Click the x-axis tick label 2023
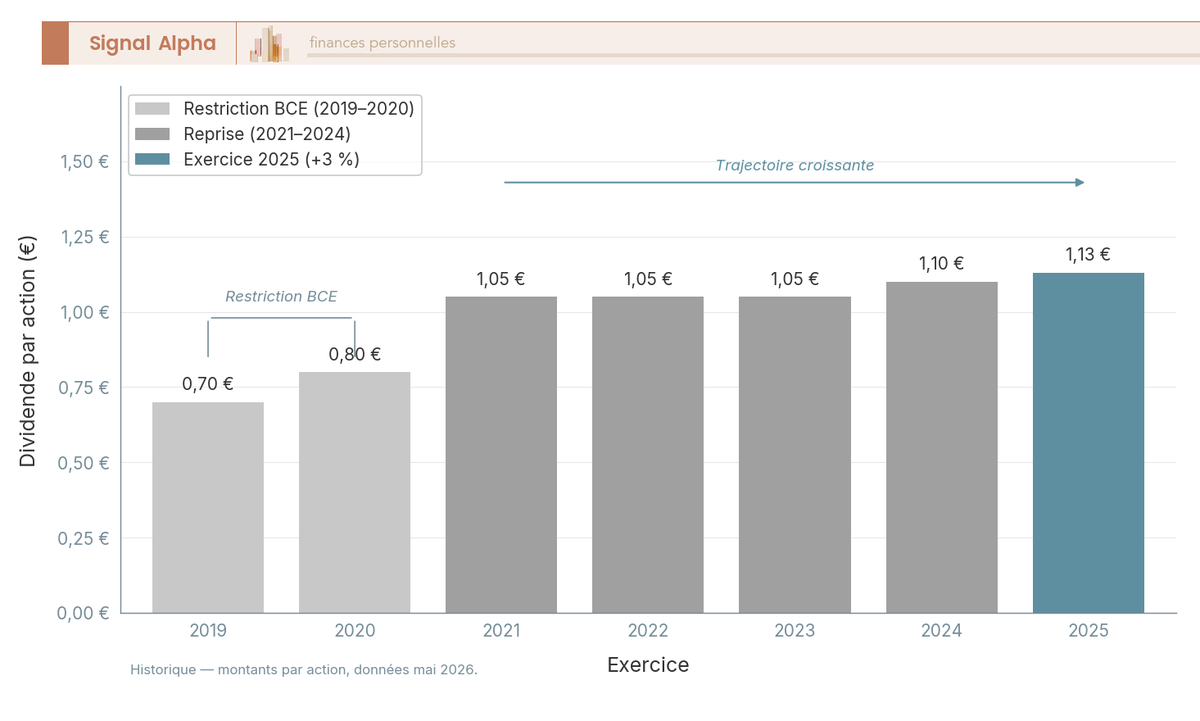The height and width of the screenshot is (721, 1200). (795, 631)
